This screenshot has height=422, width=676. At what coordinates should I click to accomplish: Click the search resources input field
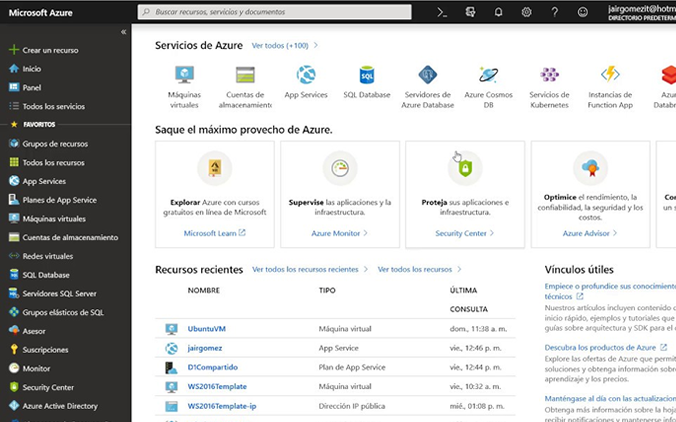(275, 12)
